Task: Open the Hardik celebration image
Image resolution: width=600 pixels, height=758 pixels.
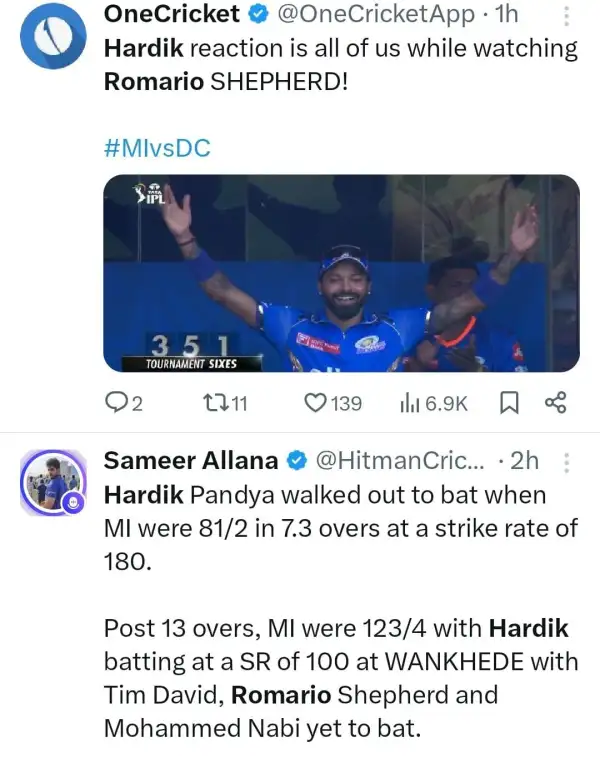Action: [x=341, y=273]
